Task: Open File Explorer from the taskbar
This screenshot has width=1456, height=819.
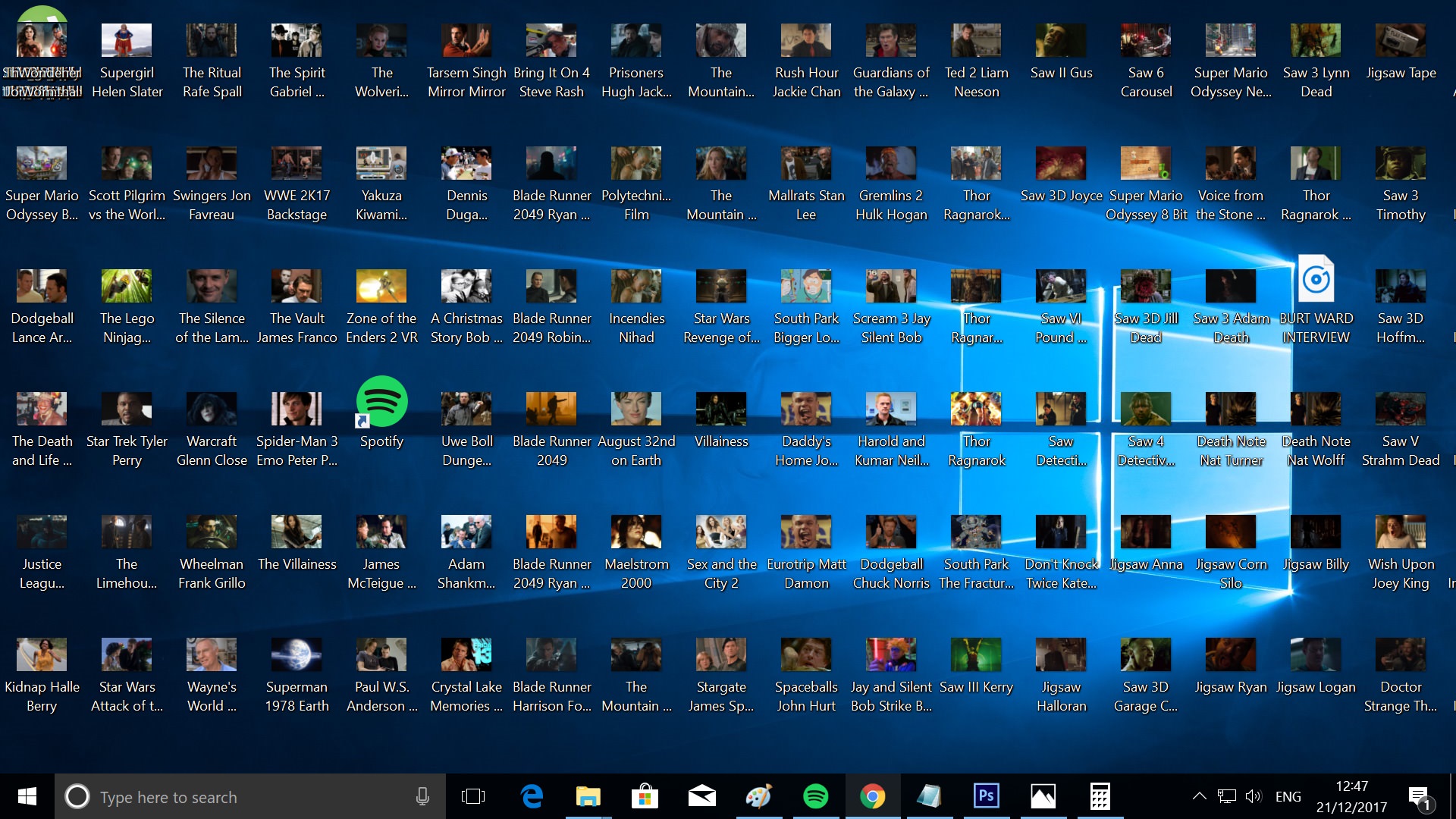Action: (588, 796)
